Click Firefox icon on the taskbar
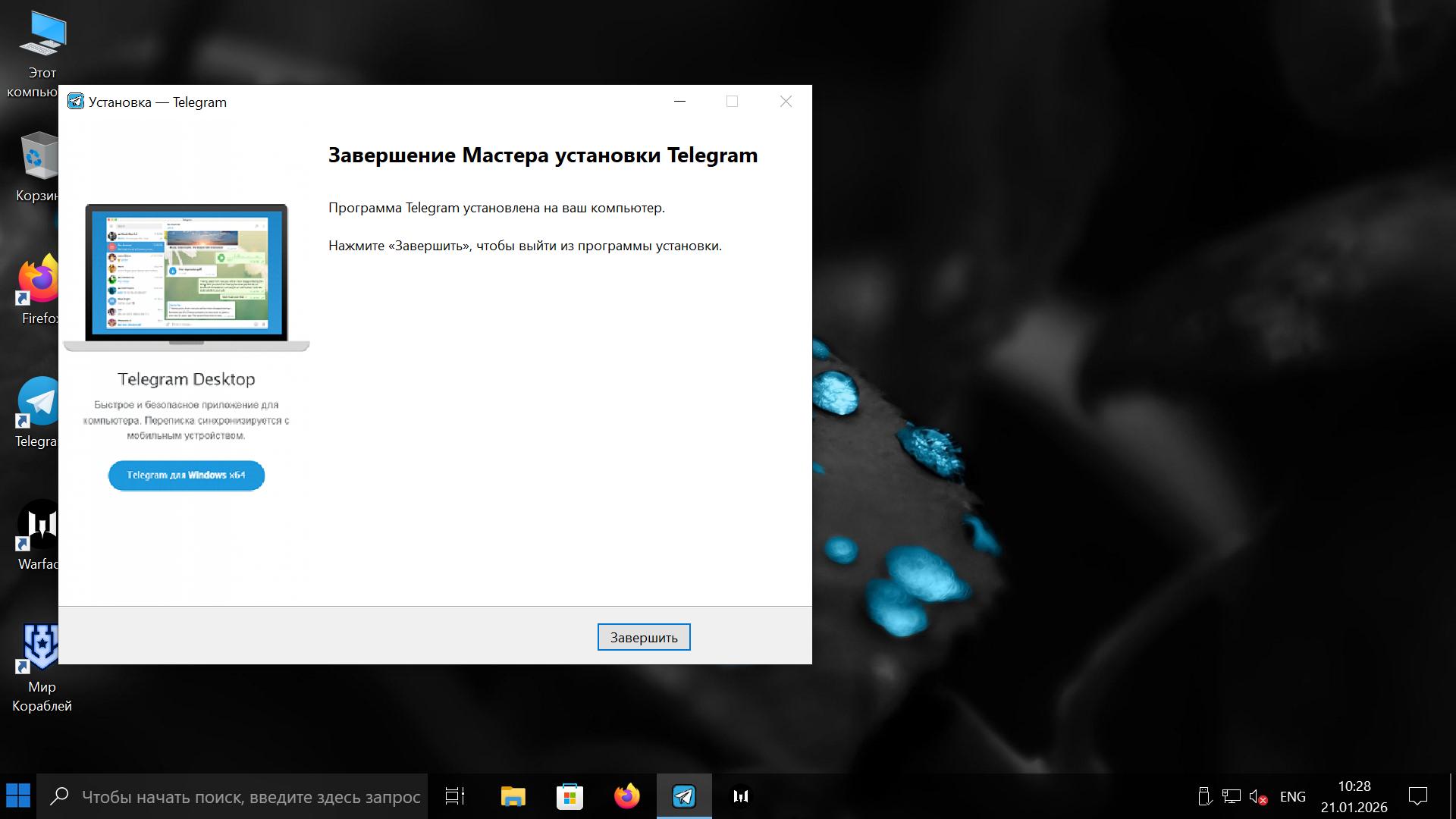This screenshot has height=819, width=1456. pyautogui.click(x=626, y=796)
